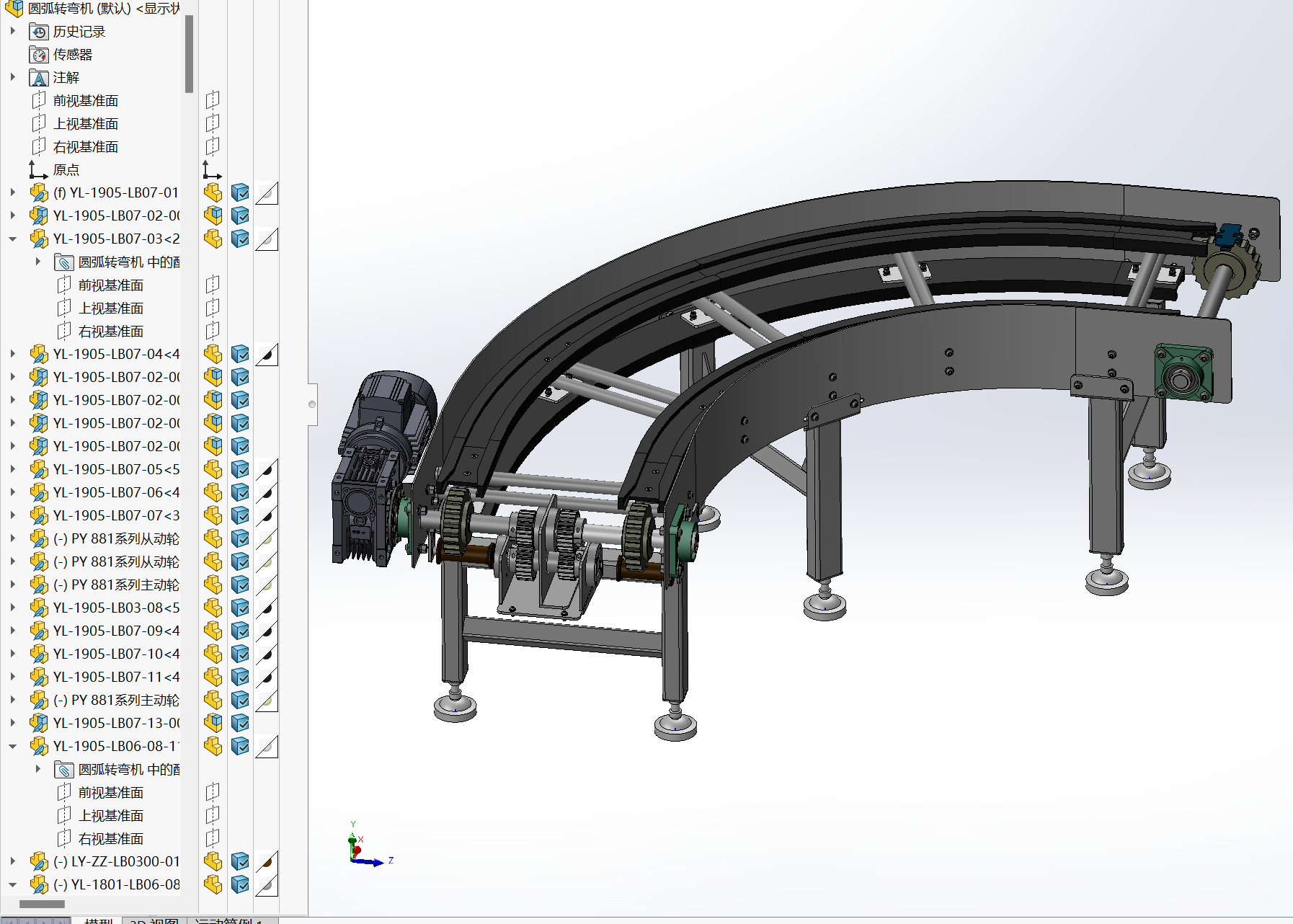Viewport: 1293px width, 924px height.
Task: Expand the LY-ZZ-LB0300-01 component node
Action: 13,861
